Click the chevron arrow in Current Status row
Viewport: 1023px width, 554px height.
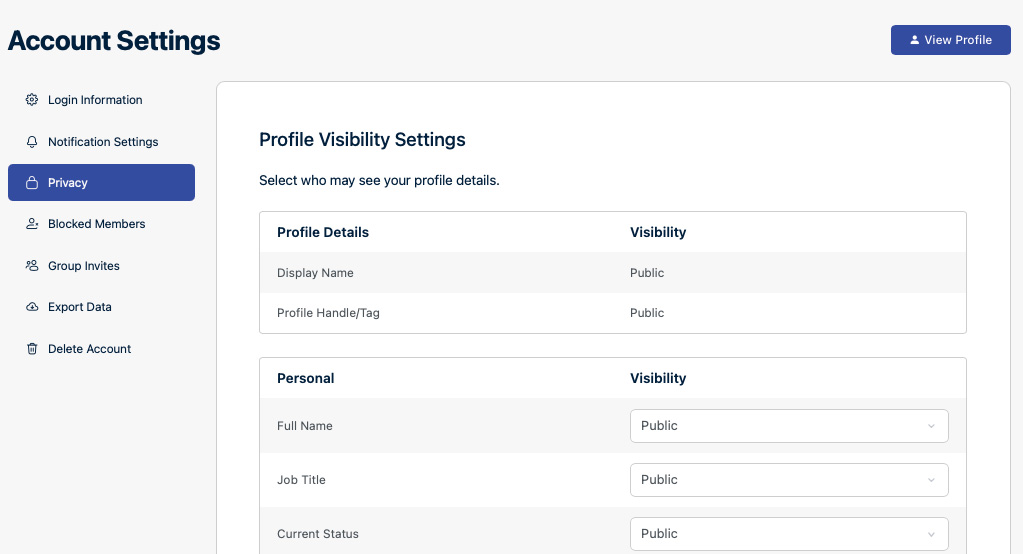pyautogui.click(x=931, y=534)
